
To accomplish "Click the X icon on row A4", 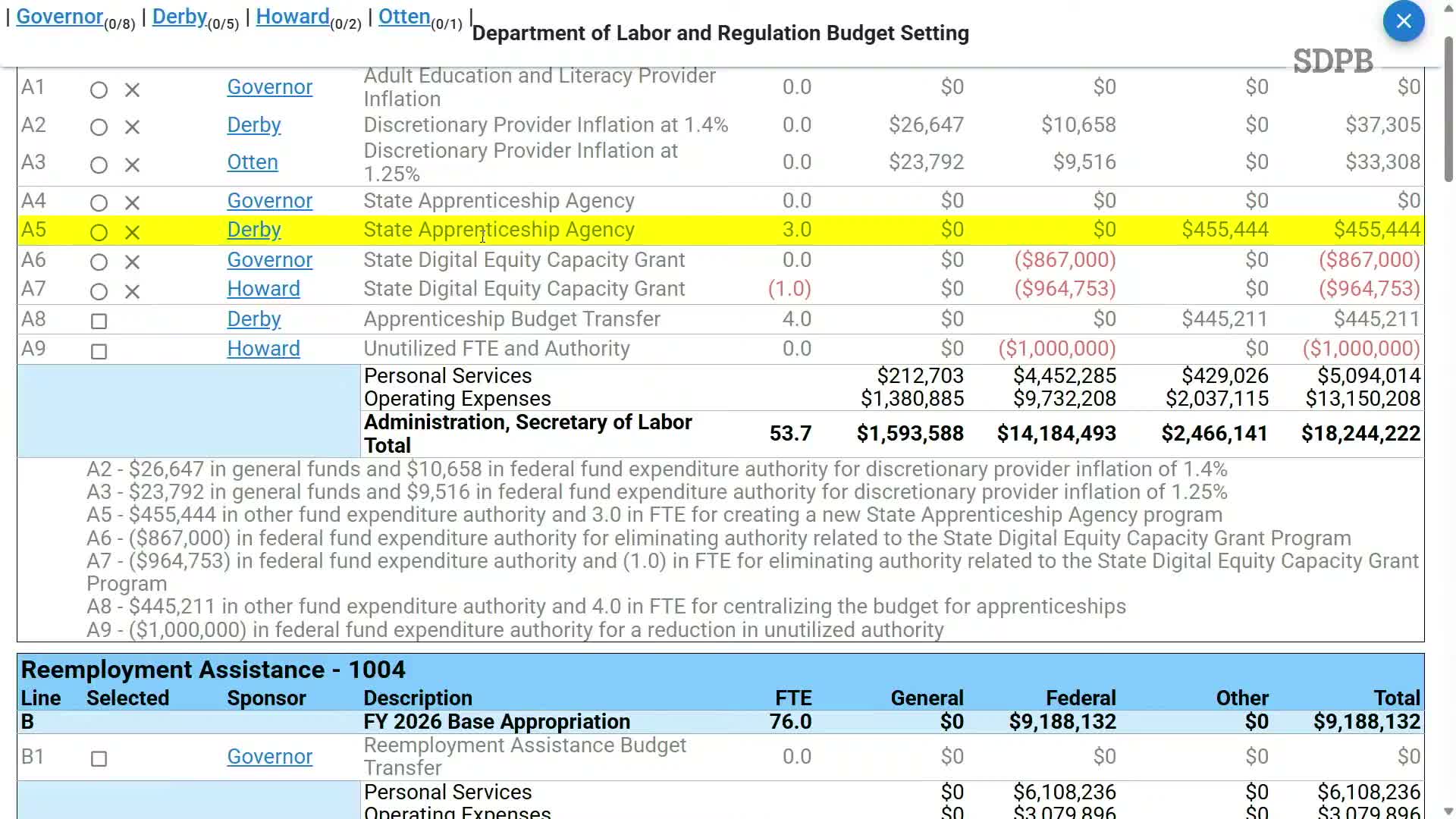I will coord(132,203).
